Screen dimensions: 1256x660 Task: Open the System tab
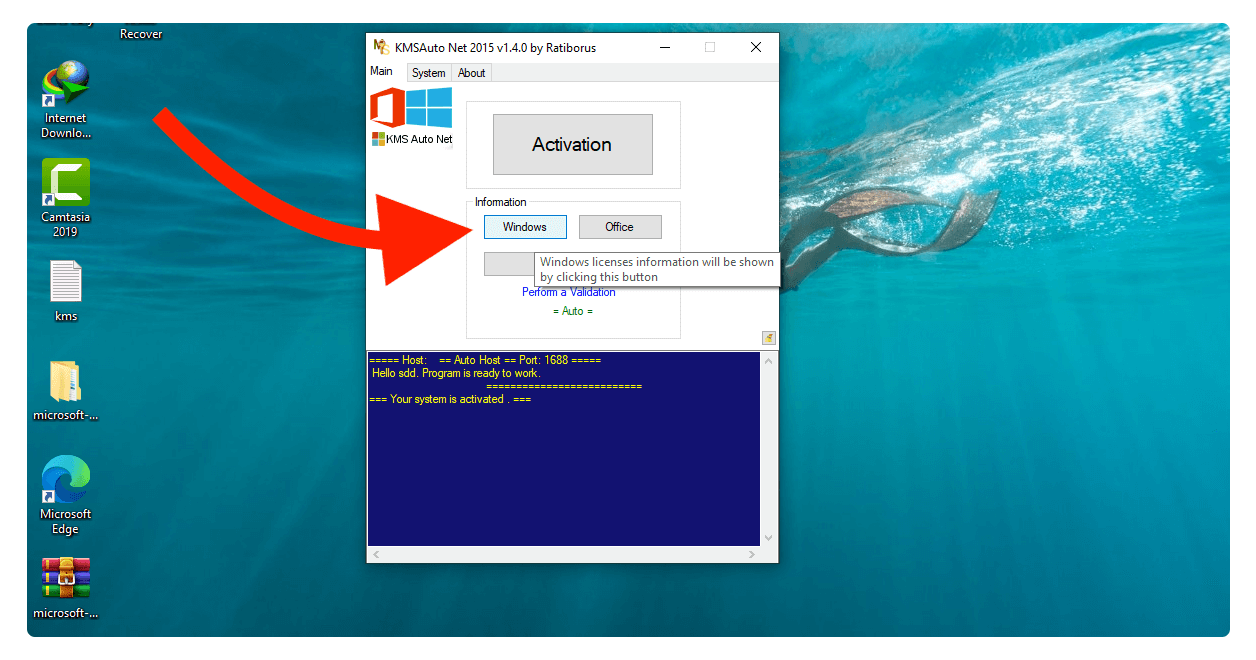tap(428, 73)
